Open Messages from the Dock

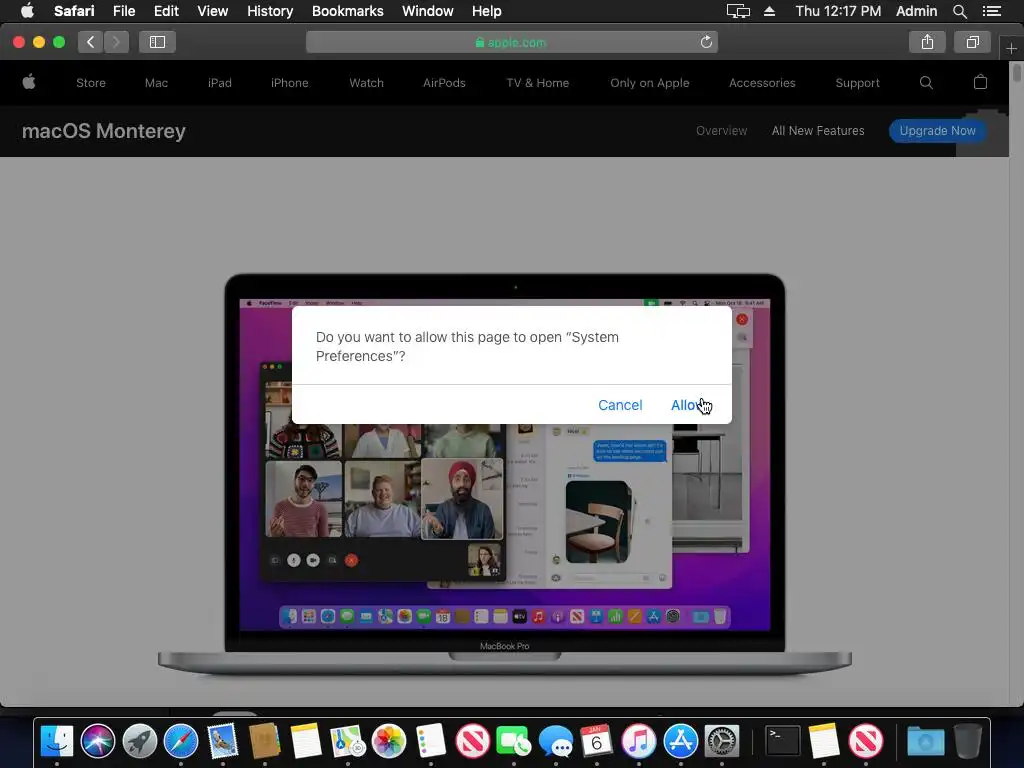555,742
